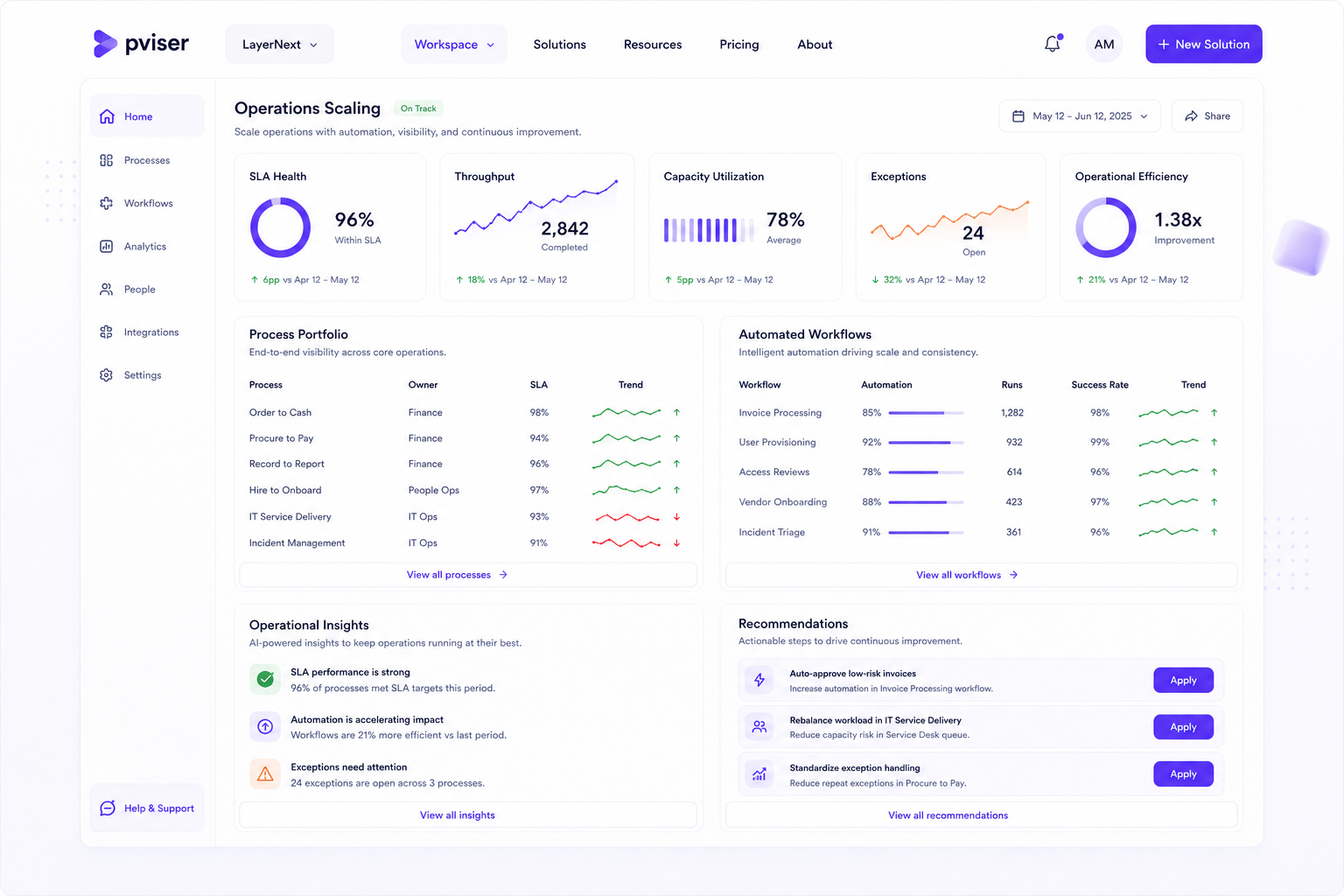This screenshot has height=896, width=1344.
Task: Apply Auto-approve low-risk invoices recommendation
Action: 1183,680
